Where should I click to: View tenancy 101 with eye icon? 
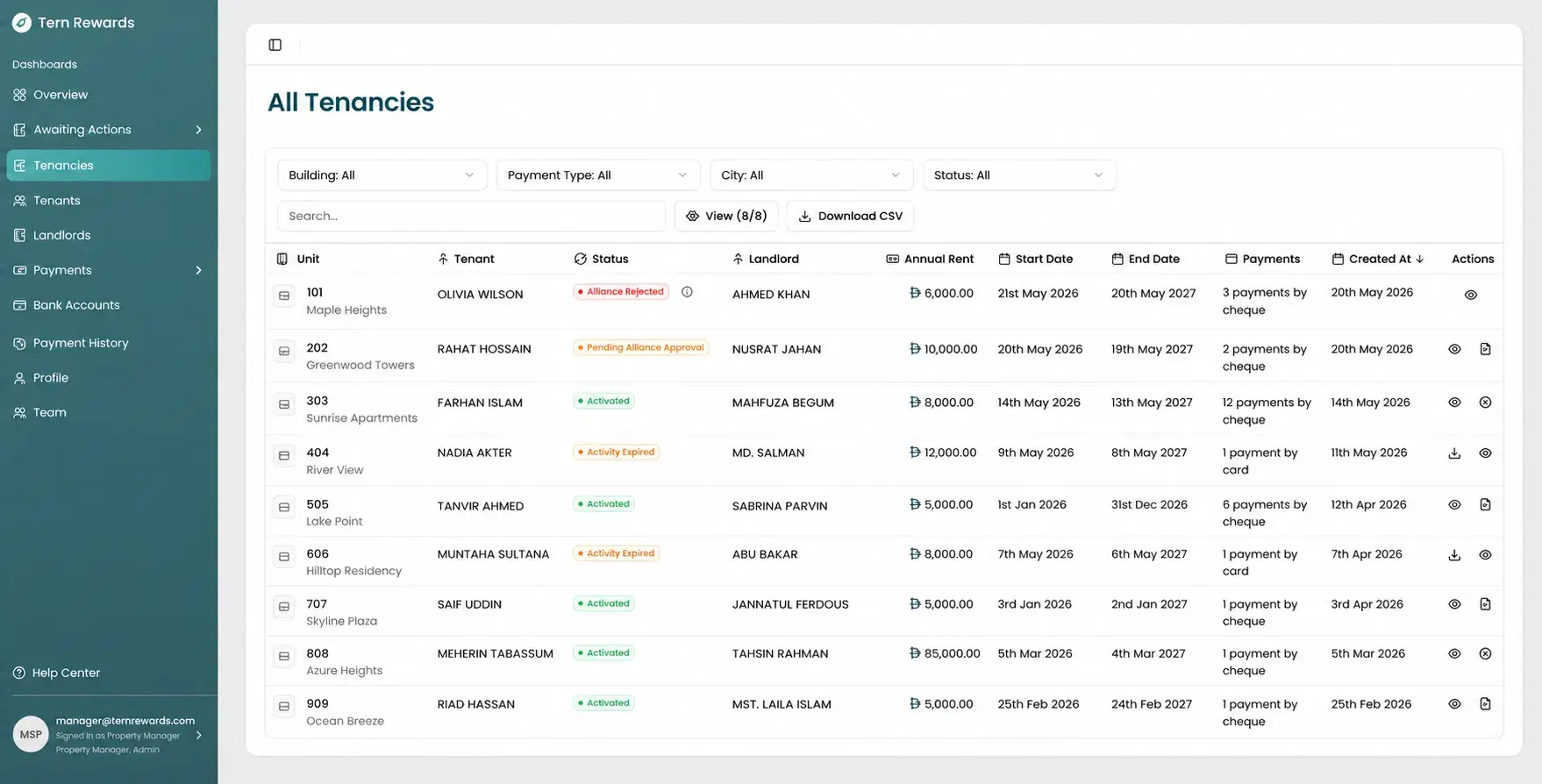(1471, 296)
